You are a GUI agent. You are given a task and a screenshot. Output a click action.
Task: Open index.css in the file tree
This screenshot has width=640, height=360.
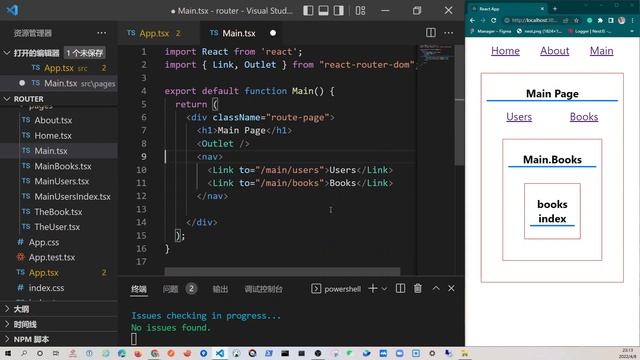[46, 288]
